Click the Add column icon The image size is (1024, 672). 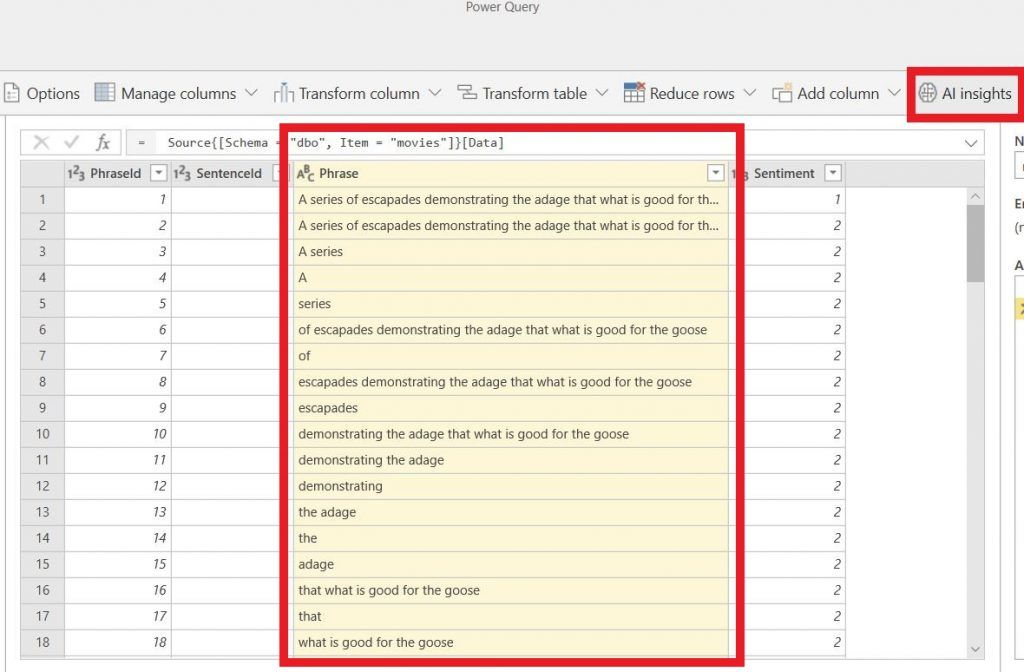point(782,92)
